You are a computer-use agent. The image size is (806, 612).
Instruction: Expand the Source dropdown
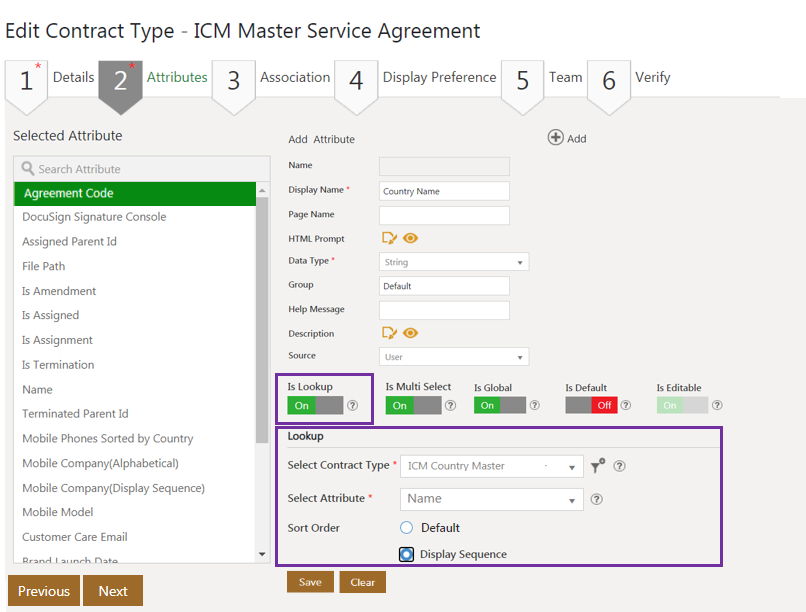click(454, 357)
